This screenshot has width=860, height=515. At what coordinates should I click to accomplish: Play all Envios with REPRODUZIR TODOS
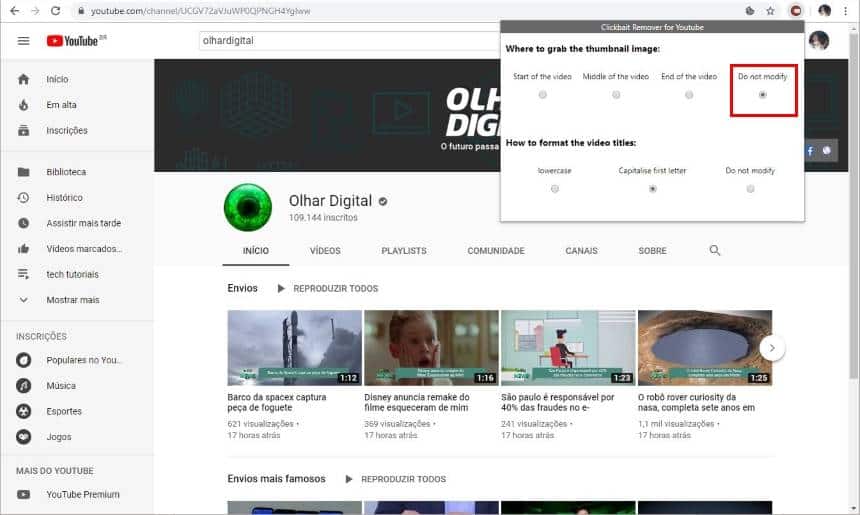pos(327,288)
